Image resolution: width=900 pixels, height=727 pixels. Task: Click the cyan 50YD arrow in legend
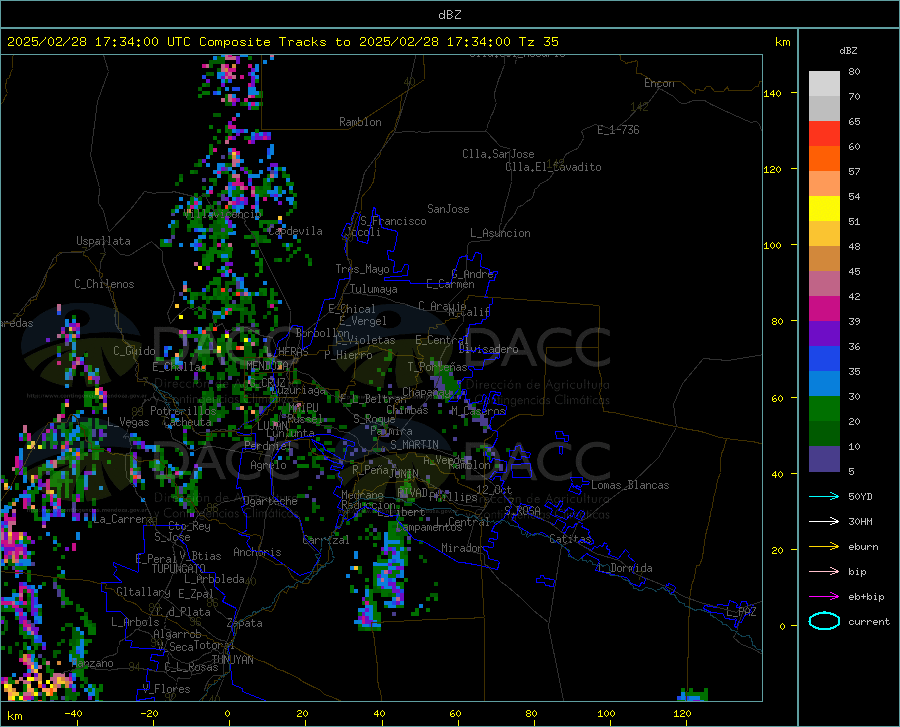pyautogui.click(x=824, y=496)
